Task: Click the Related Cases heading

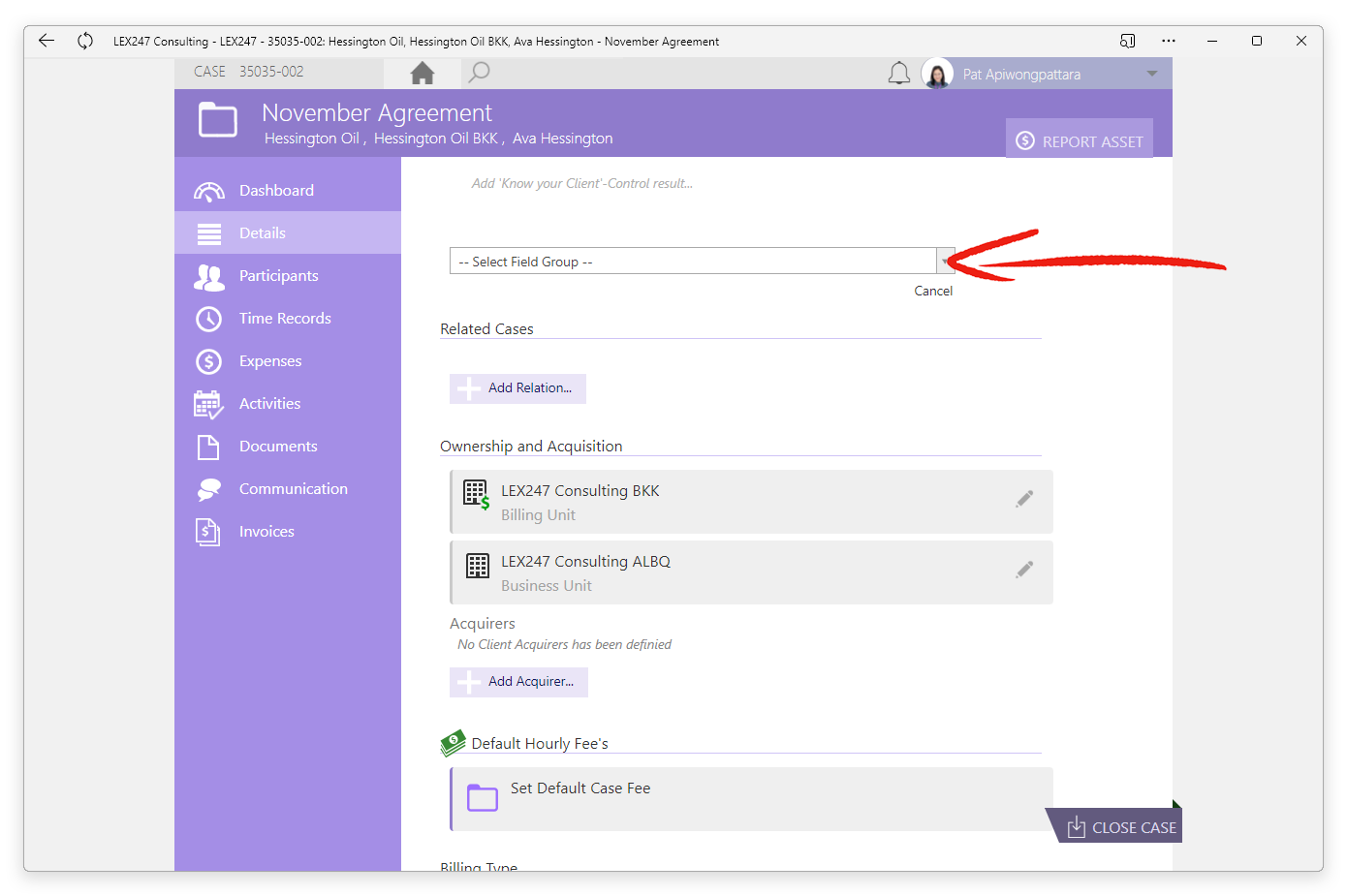Action: [x=486, y=329]
